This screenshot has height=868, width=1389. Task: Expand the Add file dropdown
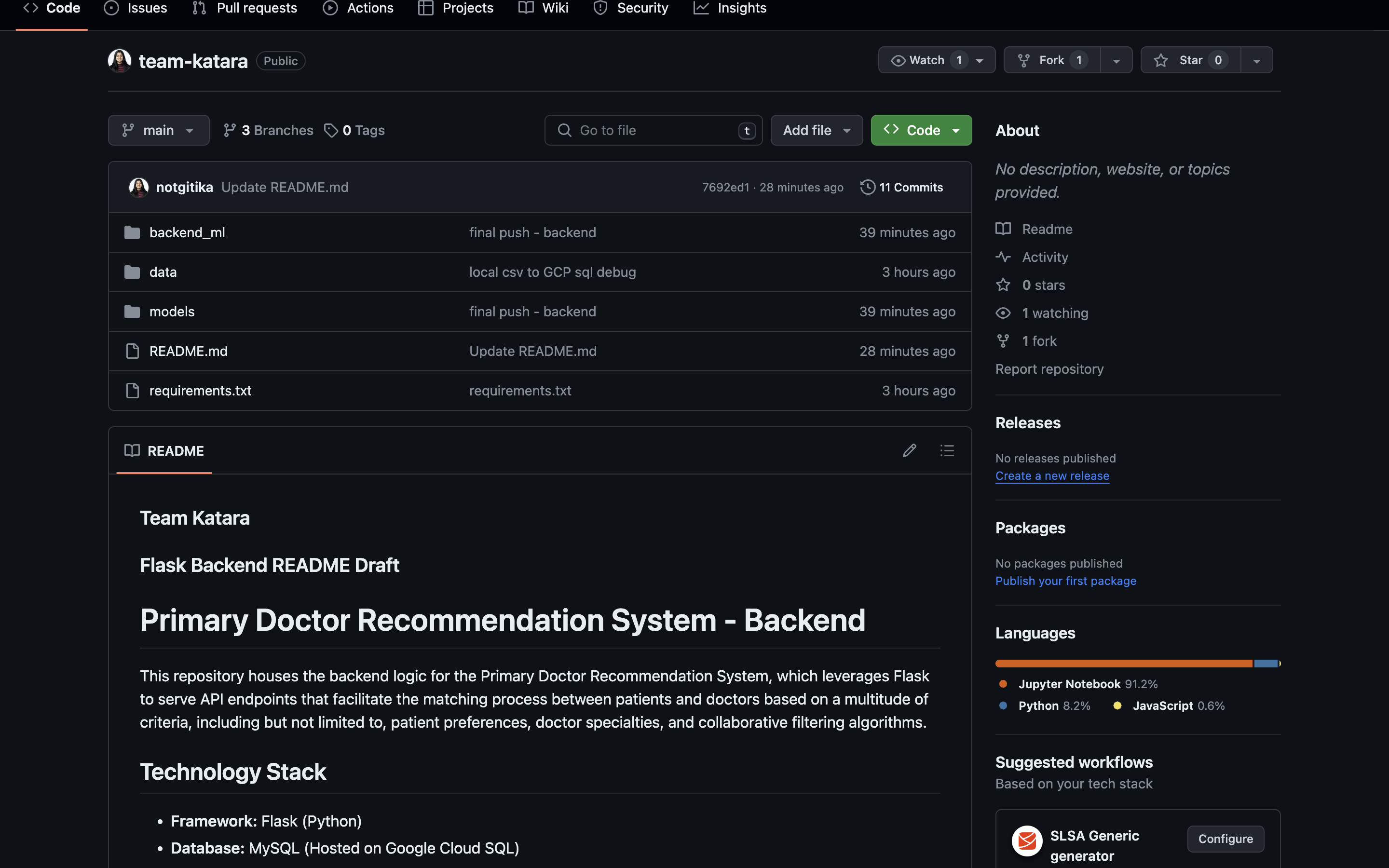pyautogui.click(x=816, y=130)
